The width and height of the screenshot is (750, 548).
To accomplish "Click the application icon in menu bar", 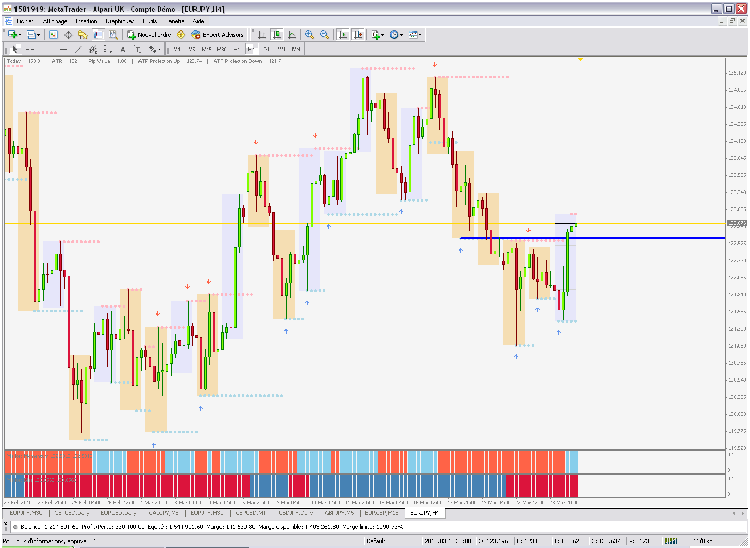I will click(x=8, y=21).
